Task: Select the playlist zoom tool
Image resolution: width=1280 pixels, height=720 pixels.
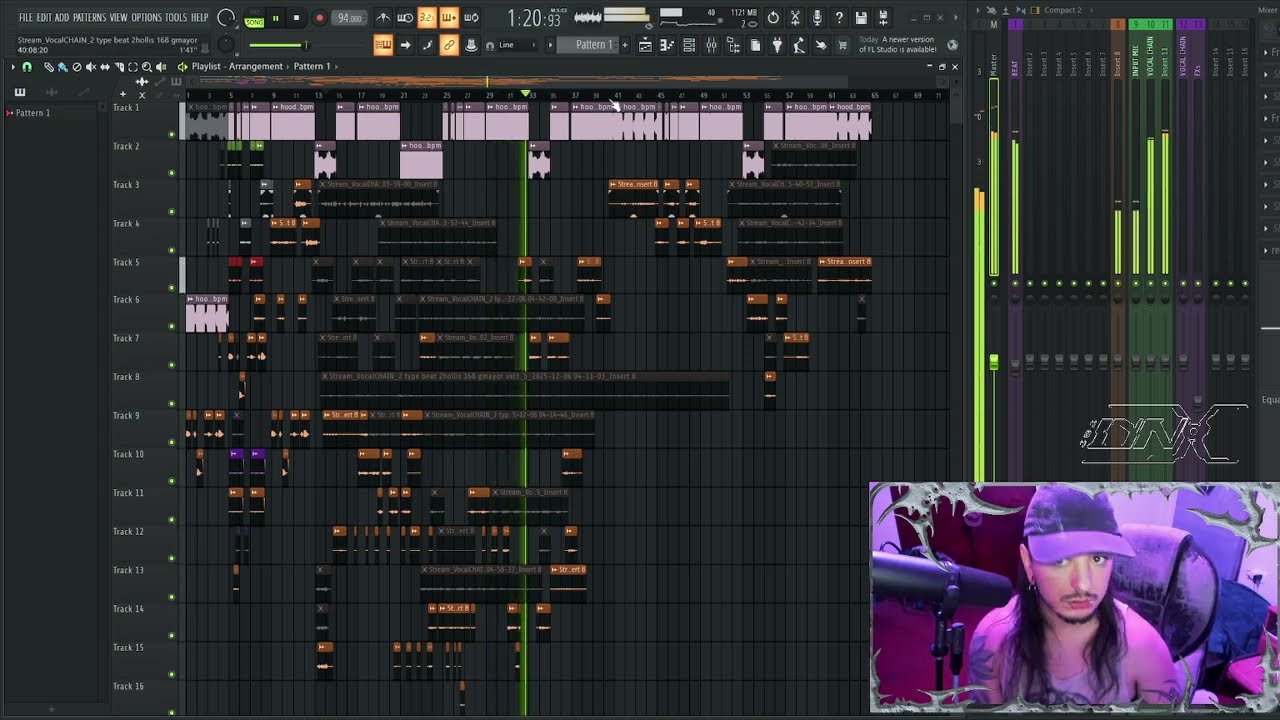Action: (x=147, y=67)
